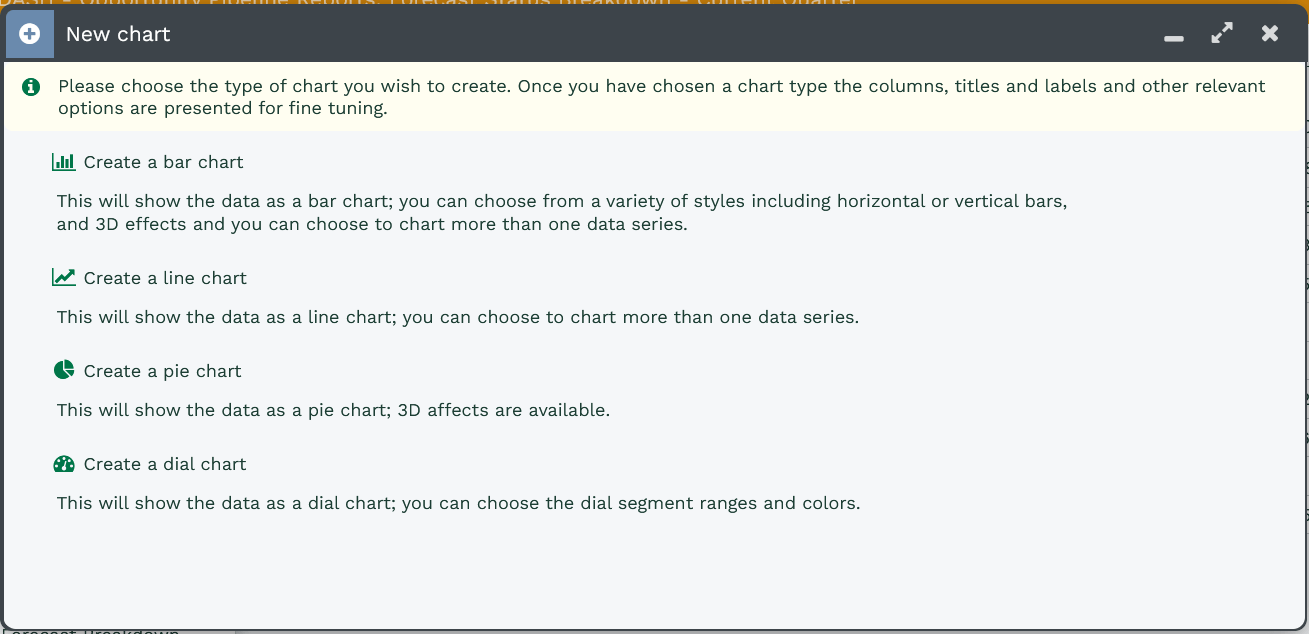The image size is (1309, 634).
Task: Close the New chart dialog
Action: pyautogui.click(x=1270, y=33)
